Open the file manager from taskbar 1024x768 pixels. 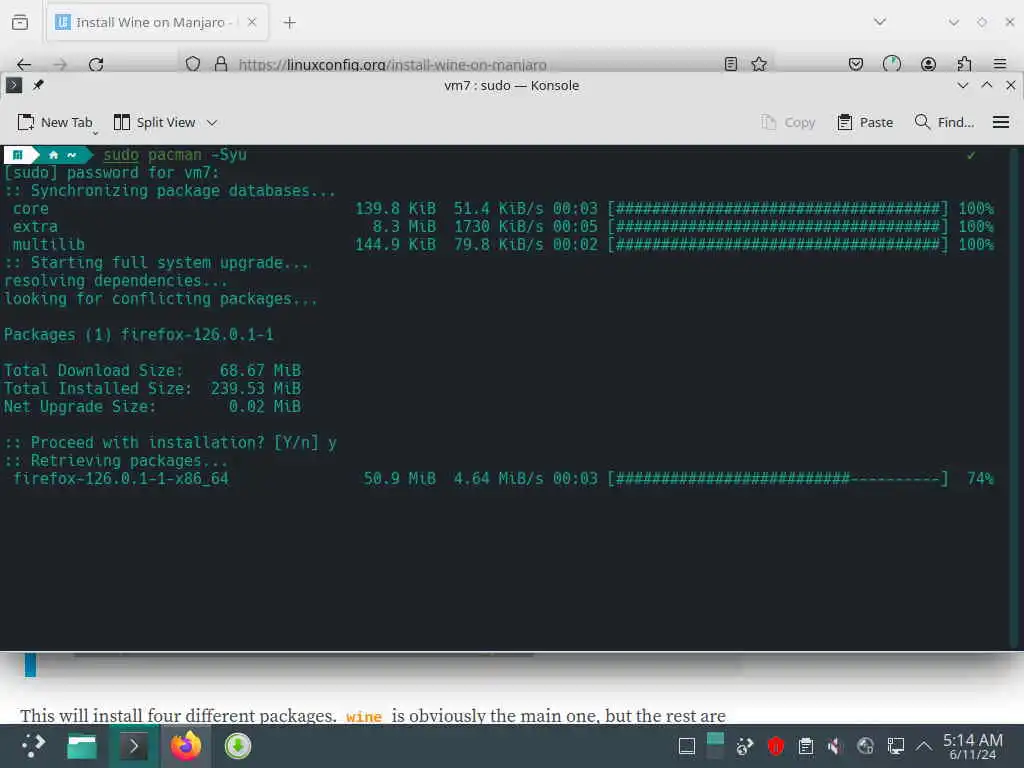pyautogui.click(x=82, y=746)
